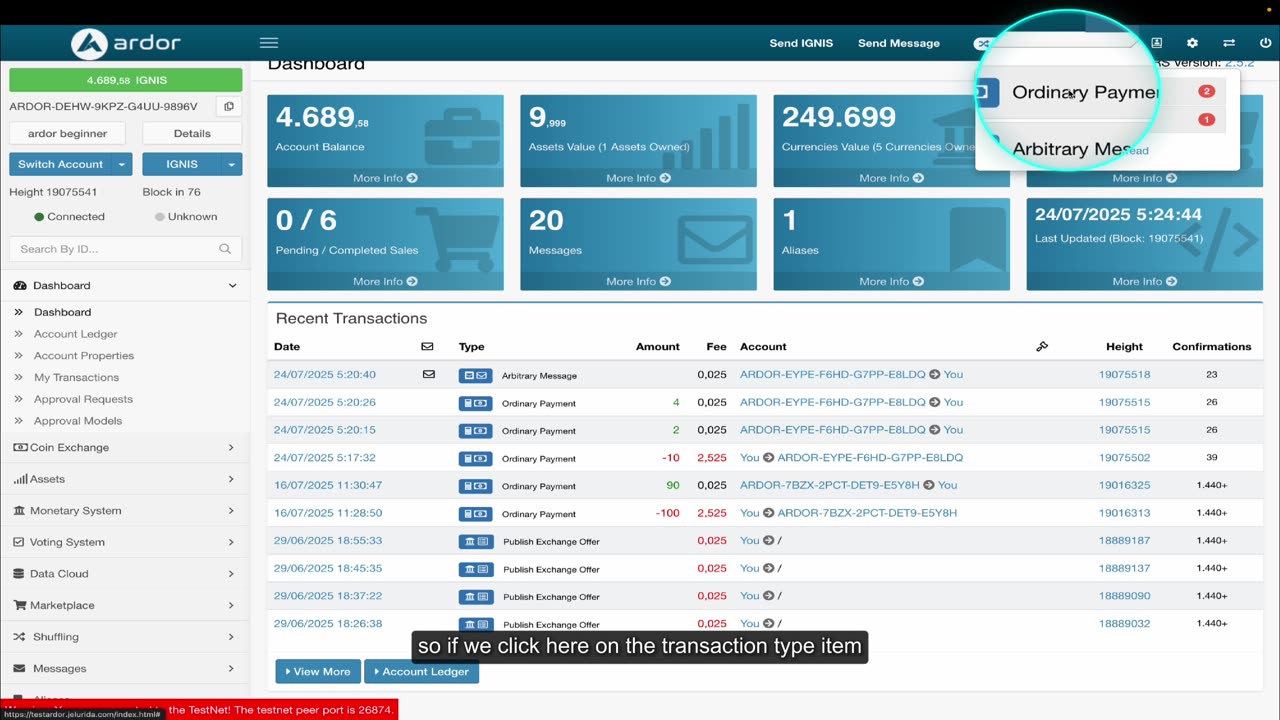The width and height of the screenshot is (1280, 720).
Task: Open More Info on Pending / Completed Sales card
Action: [x=385, y=281]
